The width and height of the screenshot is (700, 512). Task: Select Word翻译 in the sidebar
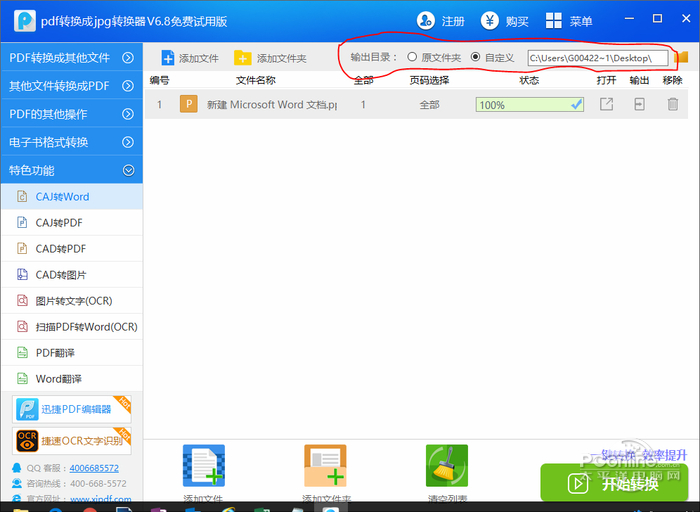pos(72,379)
